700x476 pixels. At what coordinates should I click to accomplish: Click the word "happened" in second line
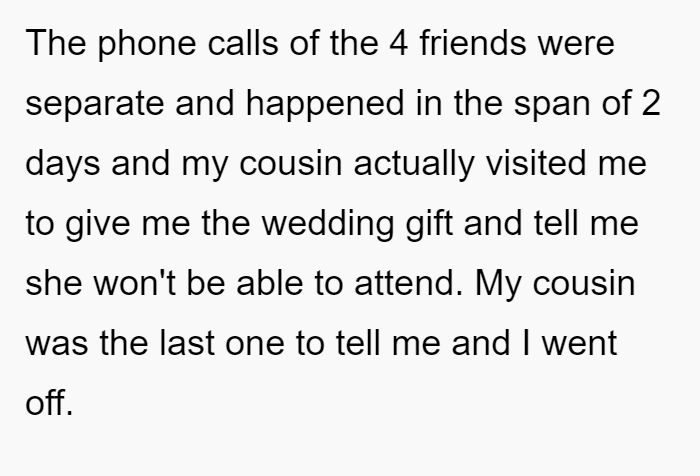coord(325,104)
